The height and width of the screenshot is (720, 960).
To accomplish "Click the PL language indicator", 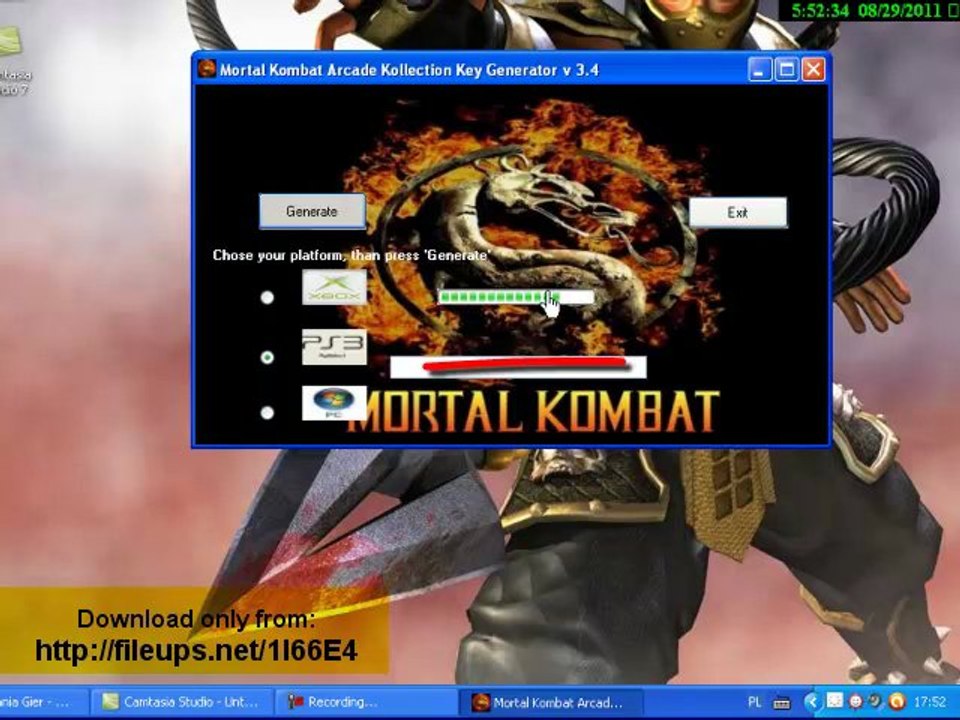I will 754,702.
